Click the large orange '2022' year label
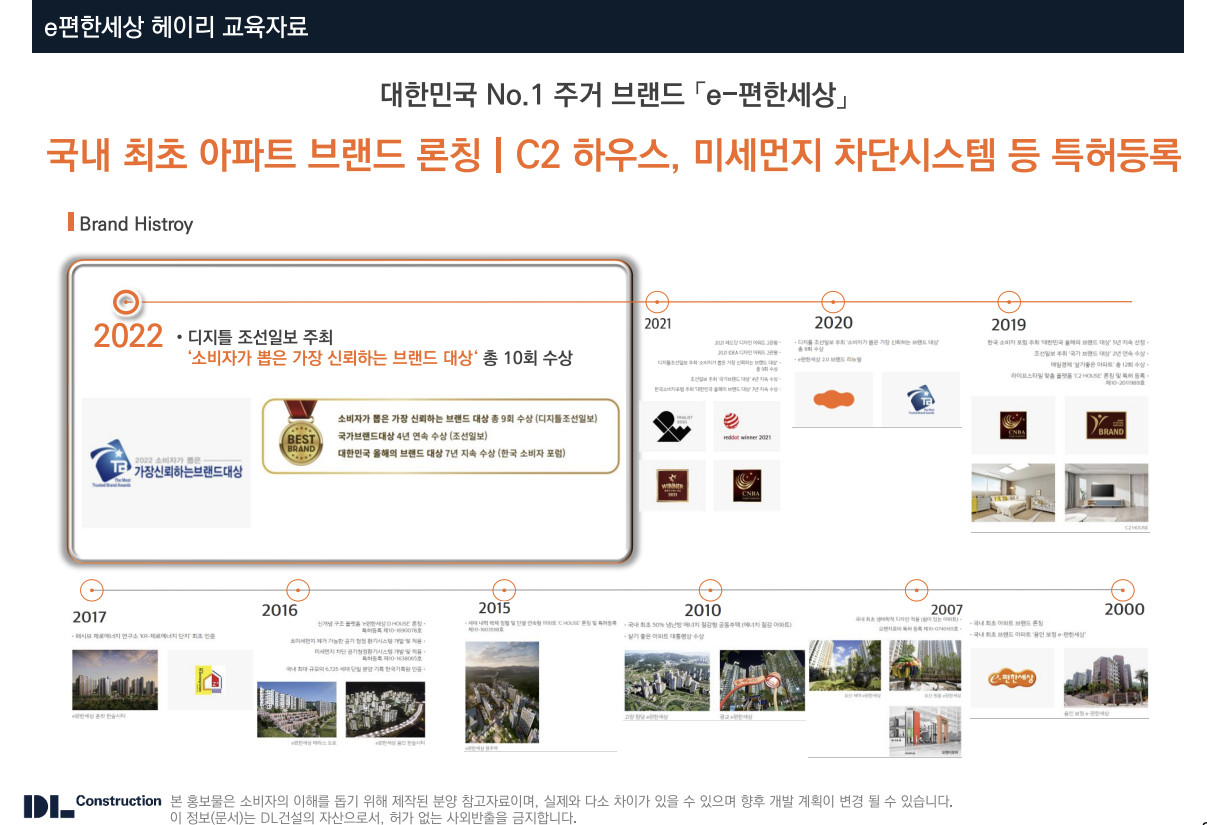Image resolution: width=1207 pixels, height=825 pixels. (x=128, y=336)
